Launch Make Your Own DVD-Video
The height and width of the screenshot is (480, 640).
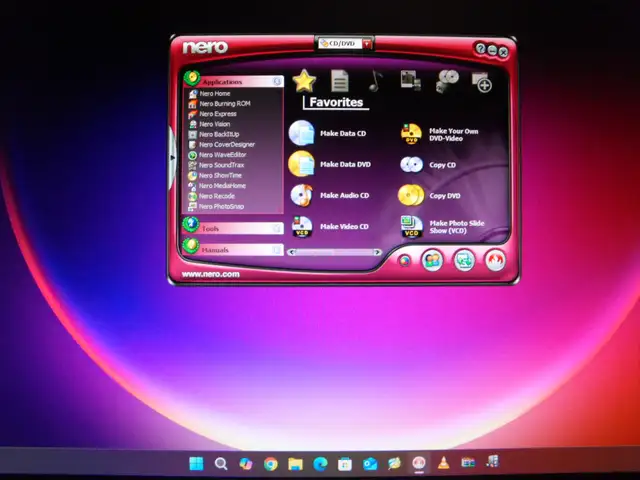pyautogui.click(x=439, y=134)
